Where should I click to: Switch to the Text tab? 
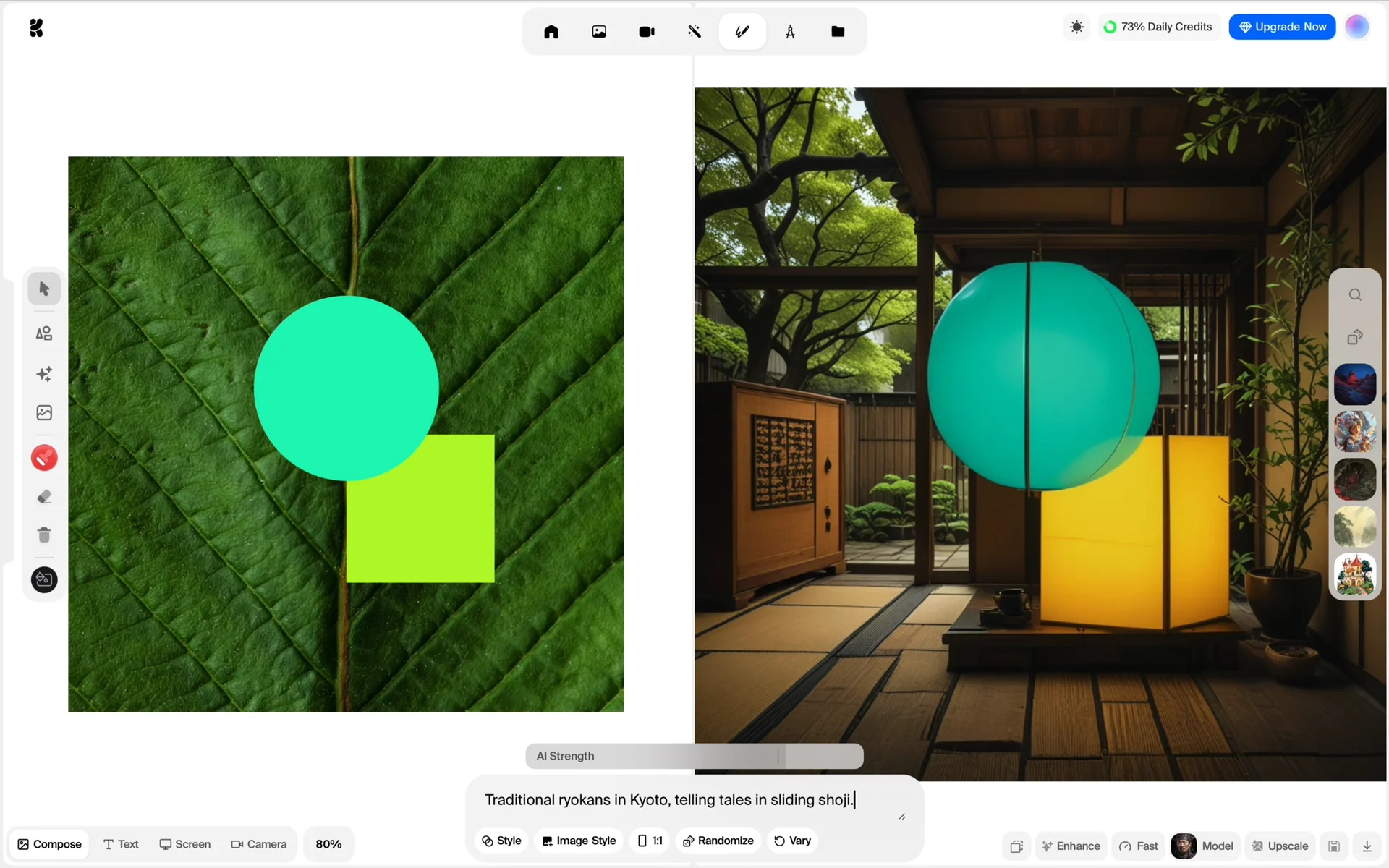[x=121, y=844]
